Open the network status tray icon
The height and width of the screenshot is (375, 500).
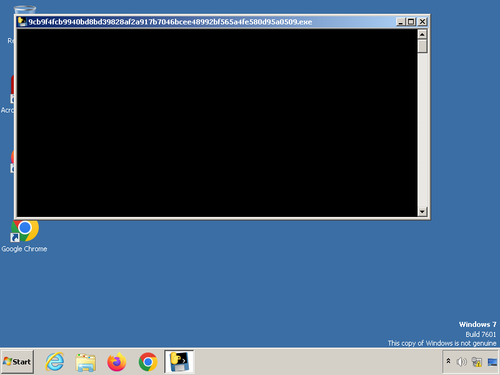pyautogui.click(x=477, y=362)
